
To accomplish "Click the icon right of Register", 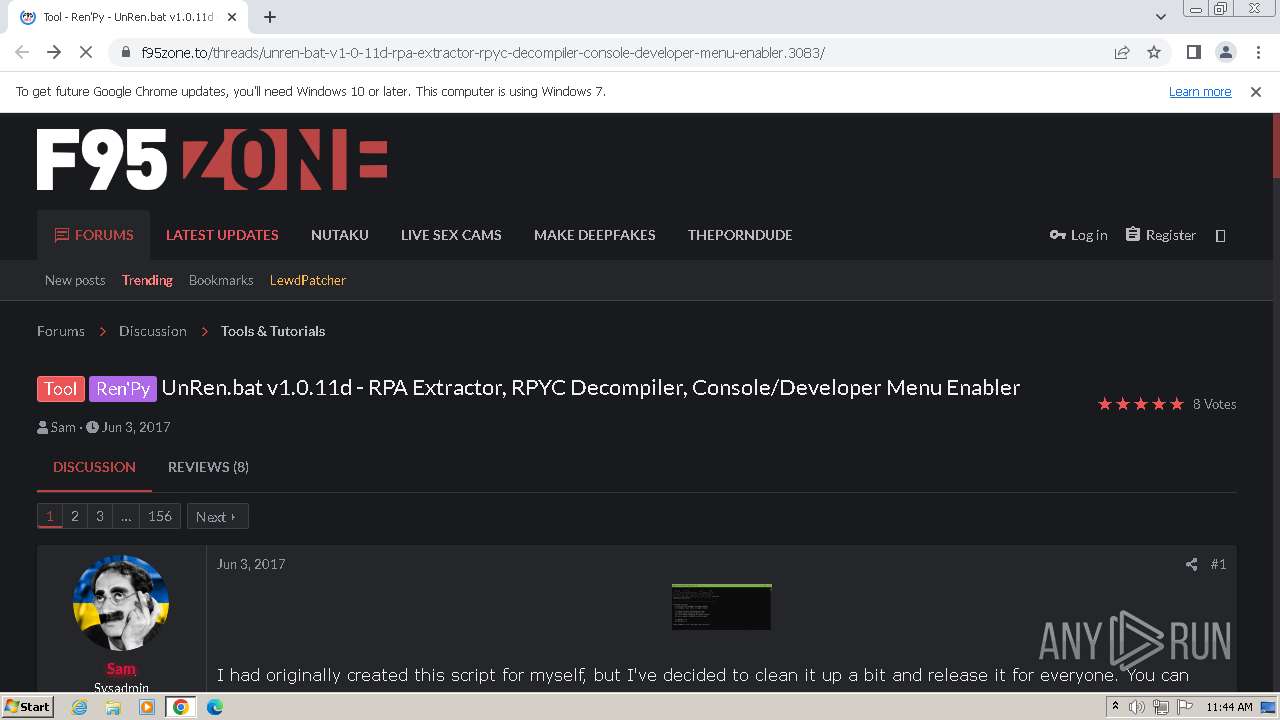I will coord(1220,236).
